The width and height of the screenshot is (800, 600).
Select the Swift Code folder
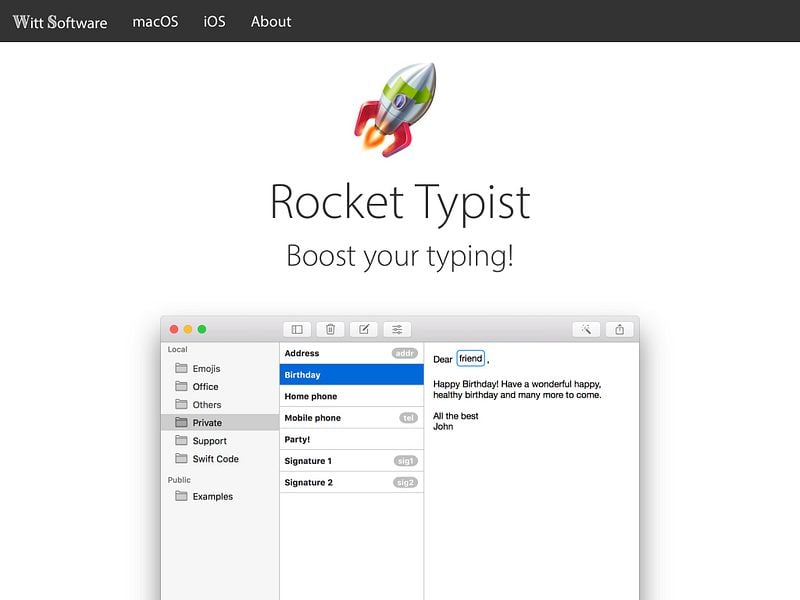(x=220, y=459)
